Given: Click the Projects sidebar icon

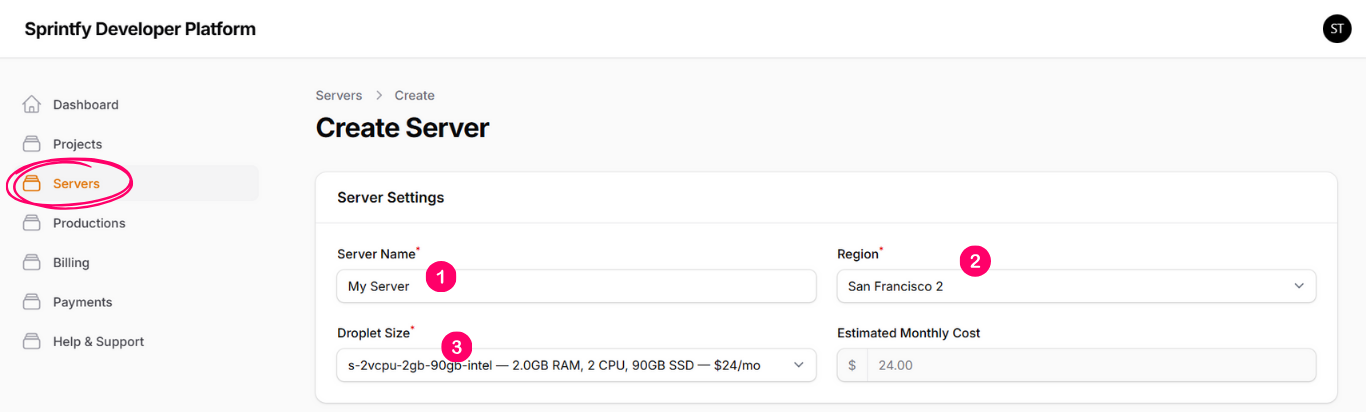Looking at the screenshot, I should click(32, 144).
